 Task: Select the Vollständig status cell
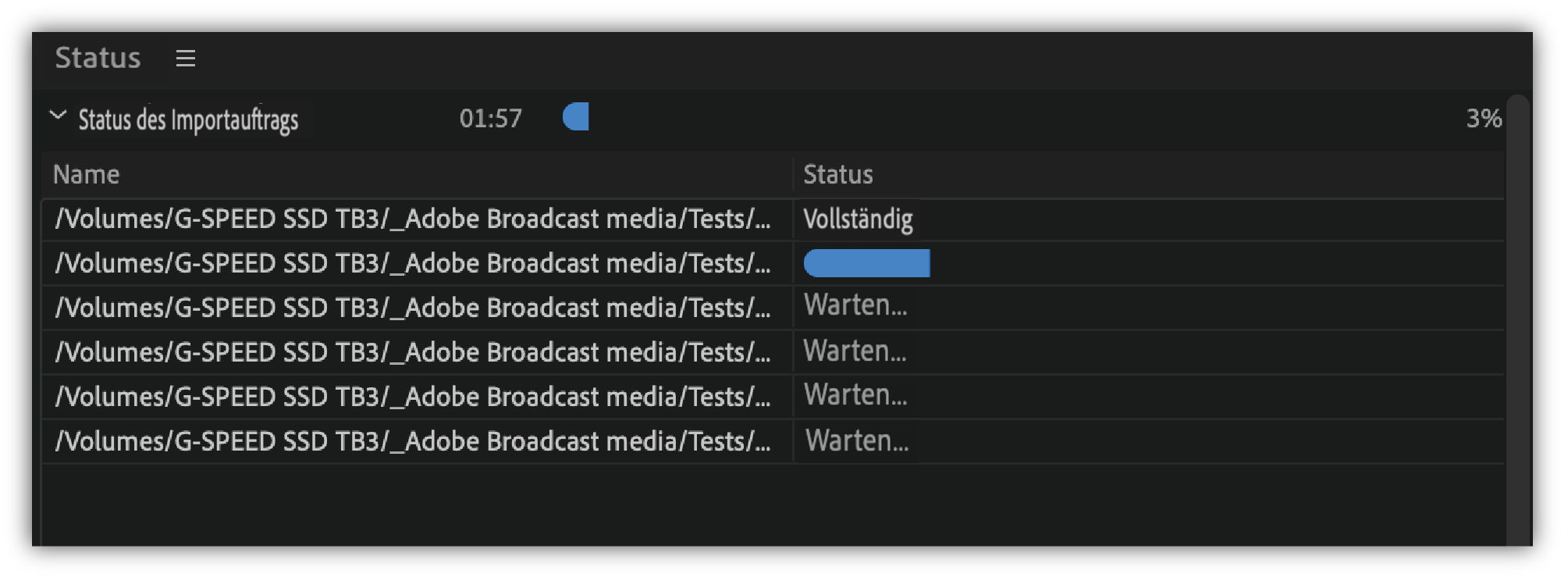pos(858,219)
